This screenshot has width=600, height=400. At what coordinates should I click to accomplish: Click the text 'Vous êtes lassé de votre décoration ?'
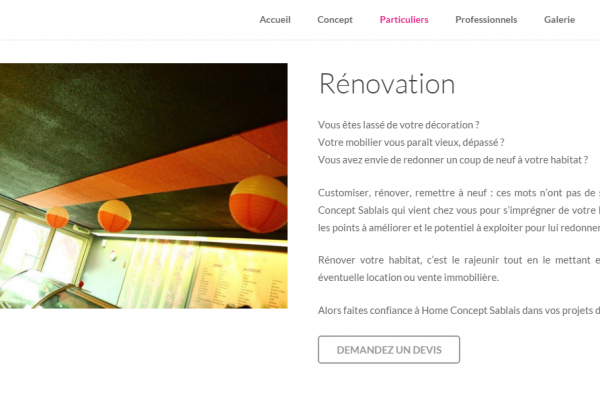pyautogui.click(x=398, y=125)
